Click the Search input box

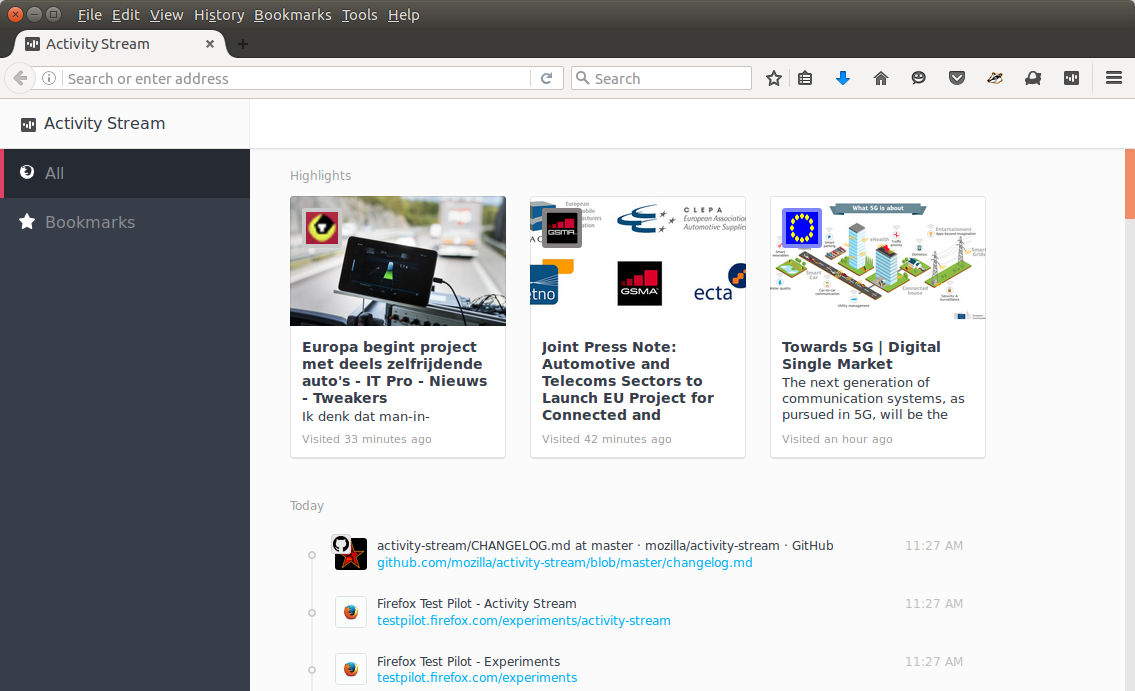661,78
